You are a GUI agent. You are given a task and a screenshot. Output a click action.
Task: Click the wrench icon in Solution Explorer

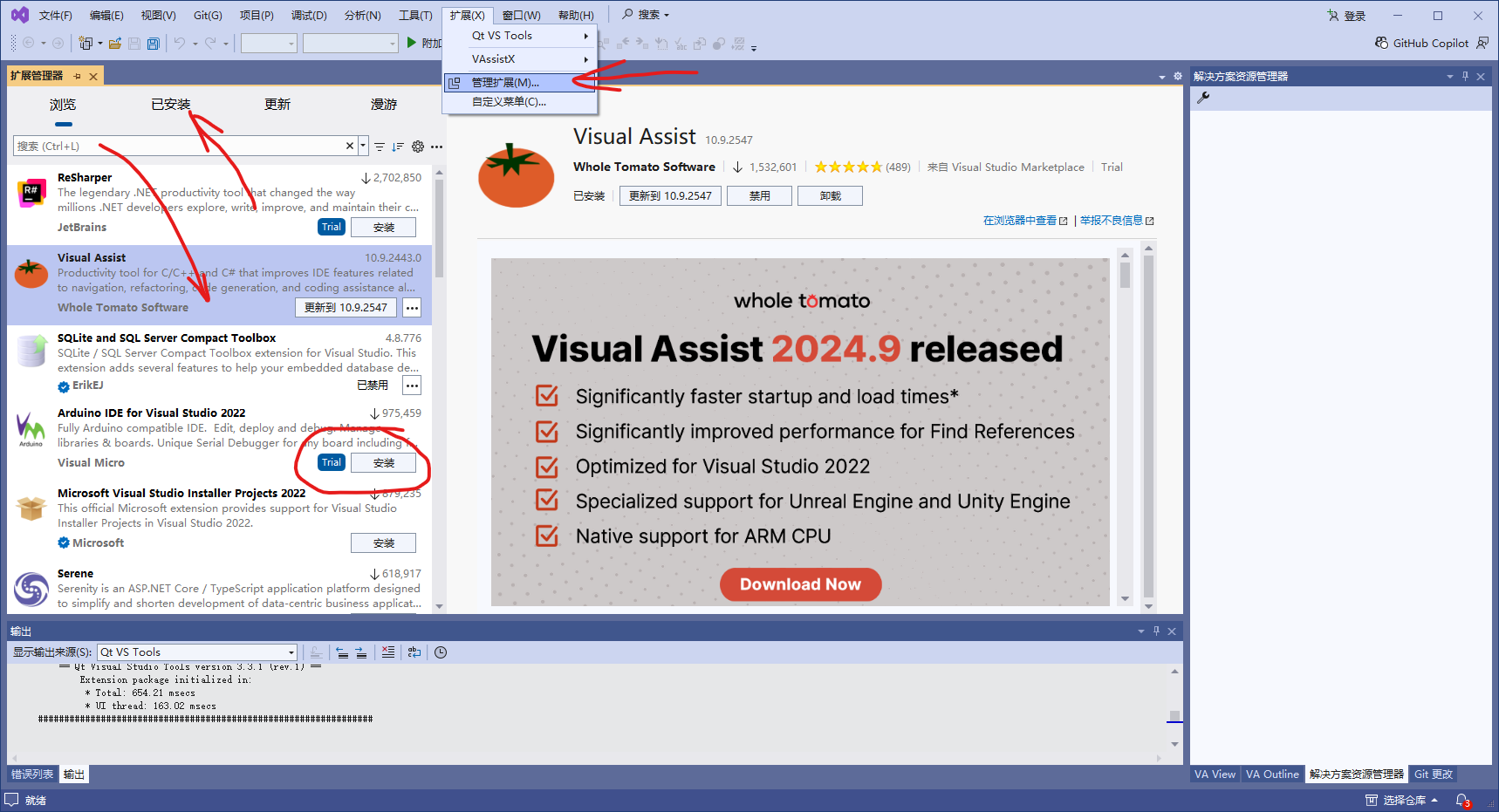click(x=1203, y=98)
